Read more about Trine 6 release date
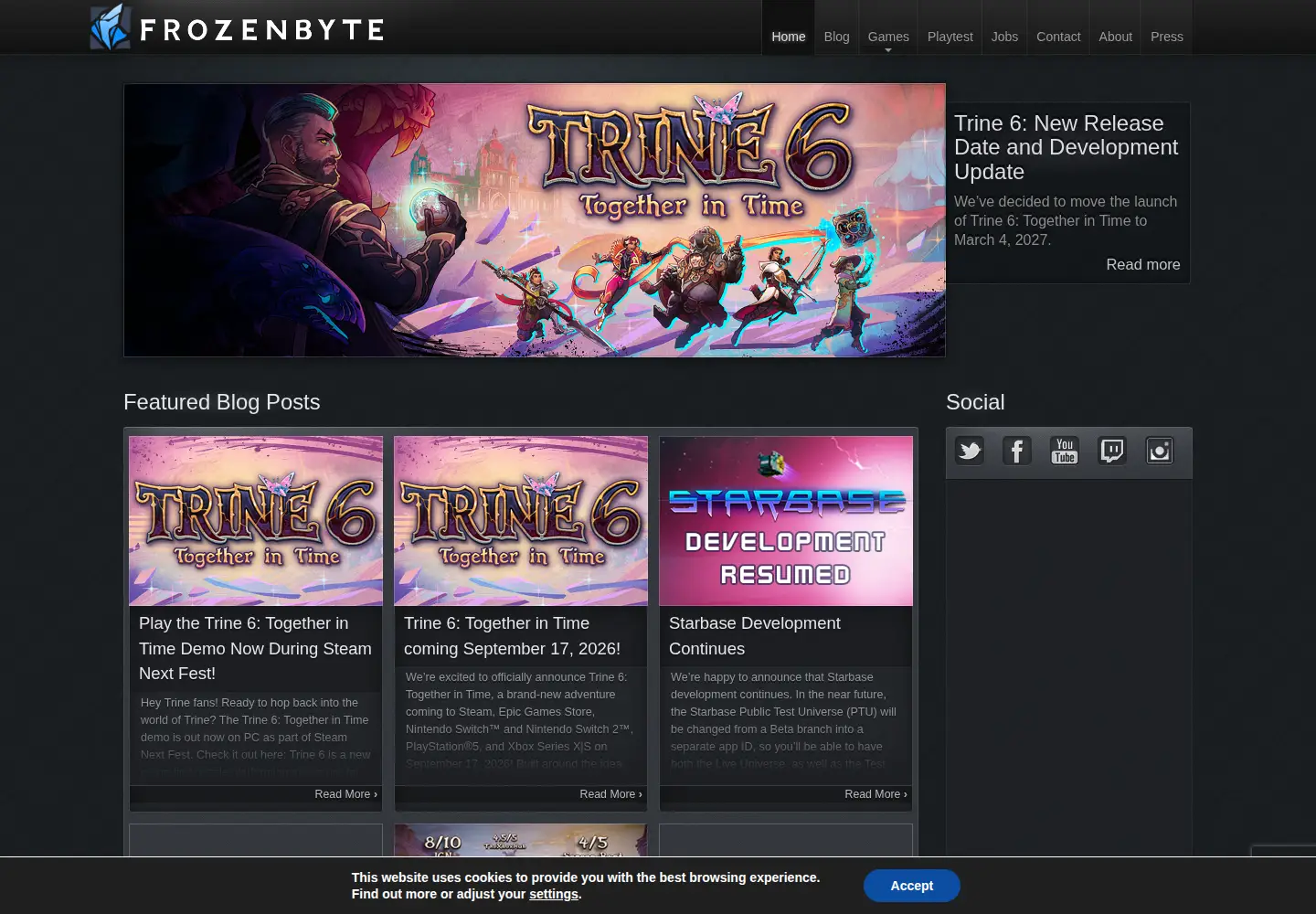Image resolution: width=1316 pixels, height=914 pixels. [x=1143, y=264]
